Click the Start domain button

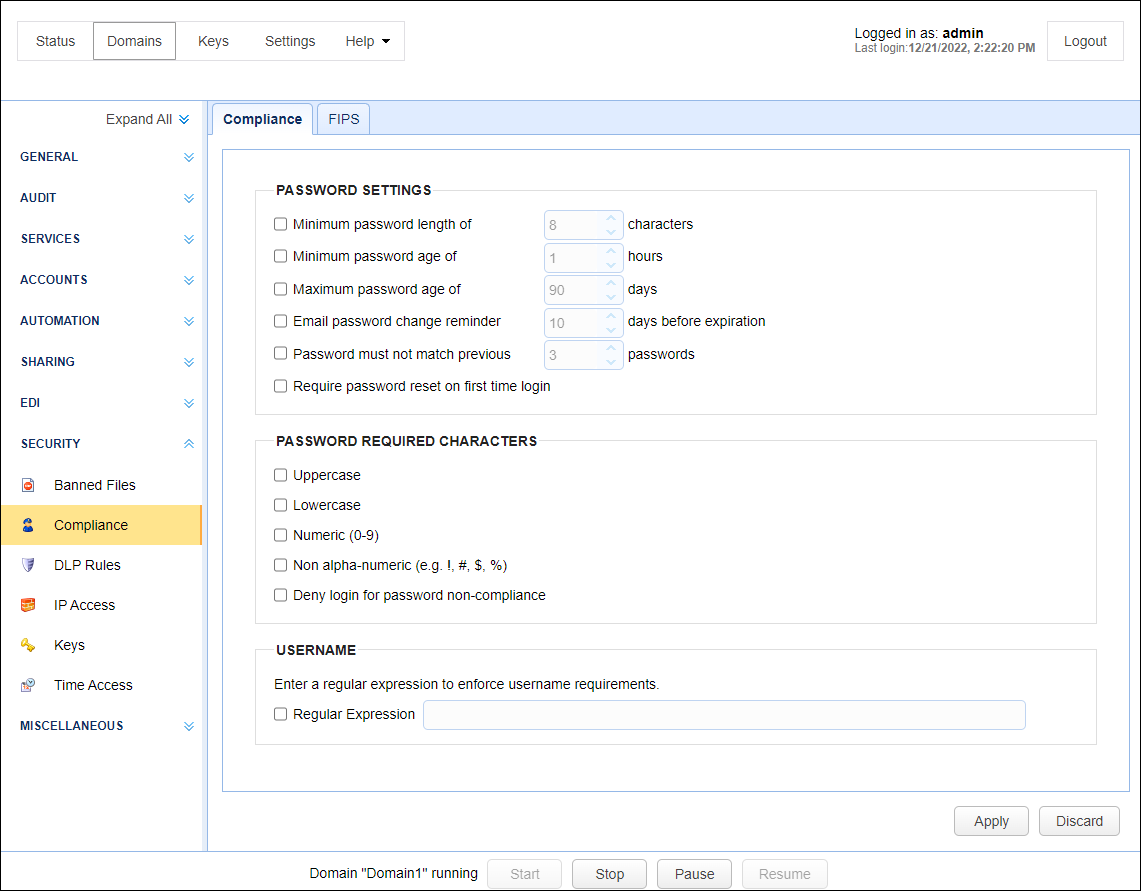click(x=525, y=874)
